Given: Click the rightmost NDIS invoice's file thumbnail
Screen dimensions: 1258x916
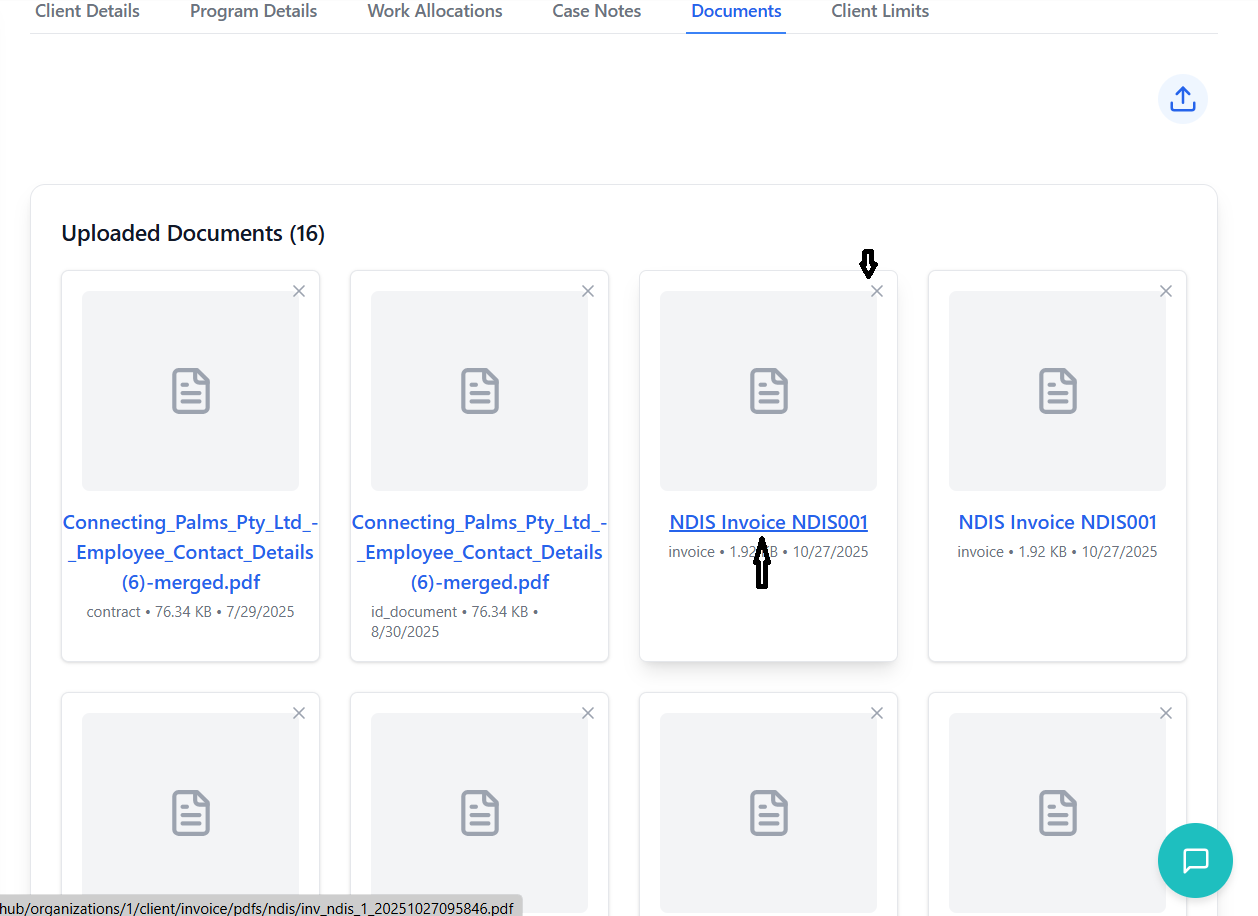Looking at the screenshot, I should [1057, 391].
